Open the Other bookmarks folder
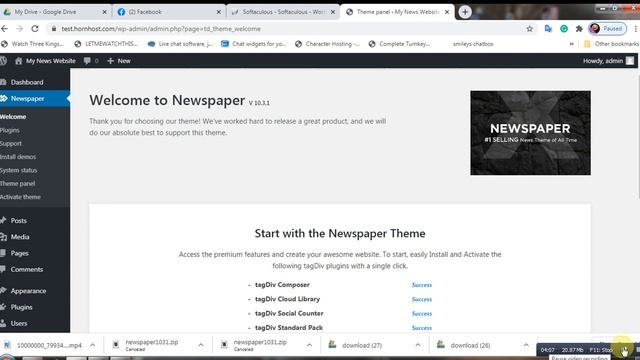The height and width of the screenshot is (360, 640). pyautogui.click(x=611, y=44)
